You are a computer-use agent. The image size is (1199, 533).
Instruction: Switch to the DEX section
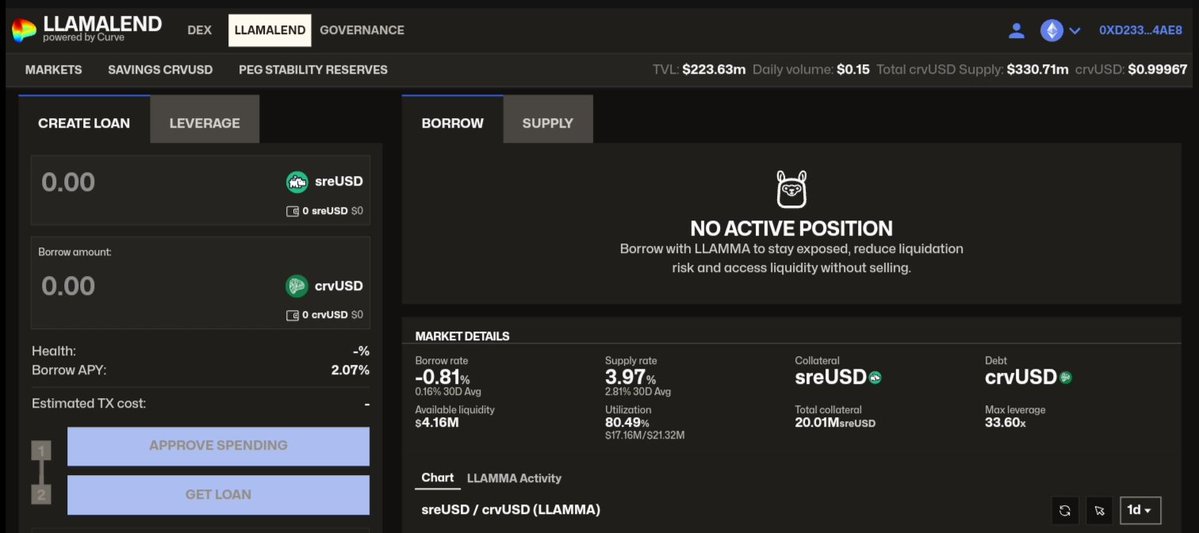pyautogui.click(x=200, y=31)
